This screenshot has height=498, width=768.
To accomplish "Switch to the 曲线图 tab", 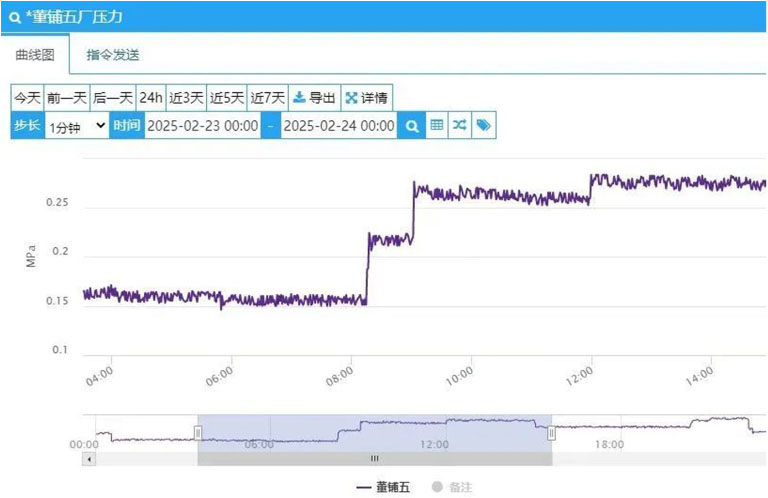I will pyautogui.click(x=35, y=54).
